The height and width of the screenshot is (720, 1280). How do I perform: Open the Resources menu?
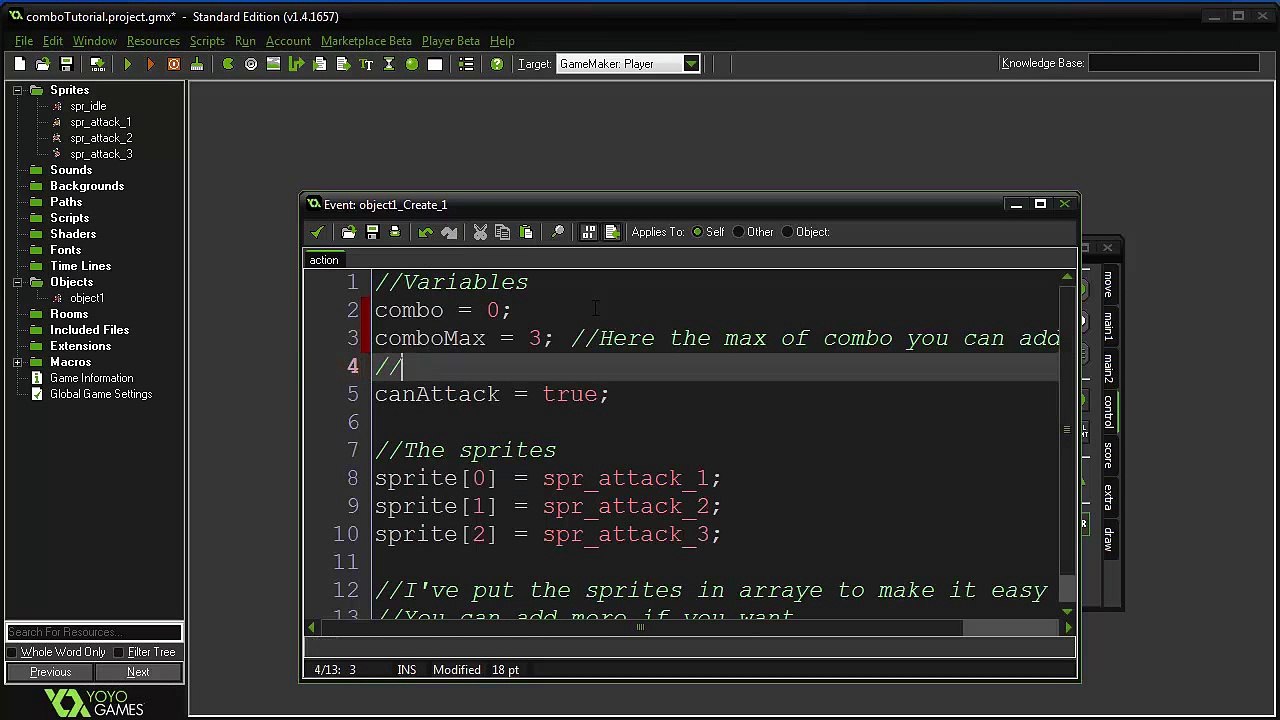point(153,41)
